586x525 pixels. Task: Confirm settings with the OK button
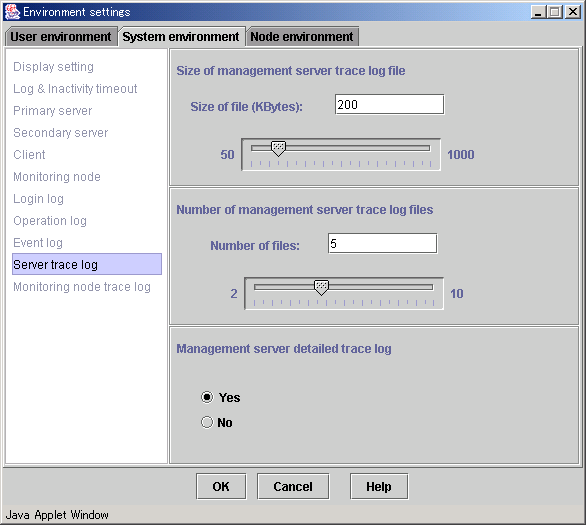tap(221, 487)
